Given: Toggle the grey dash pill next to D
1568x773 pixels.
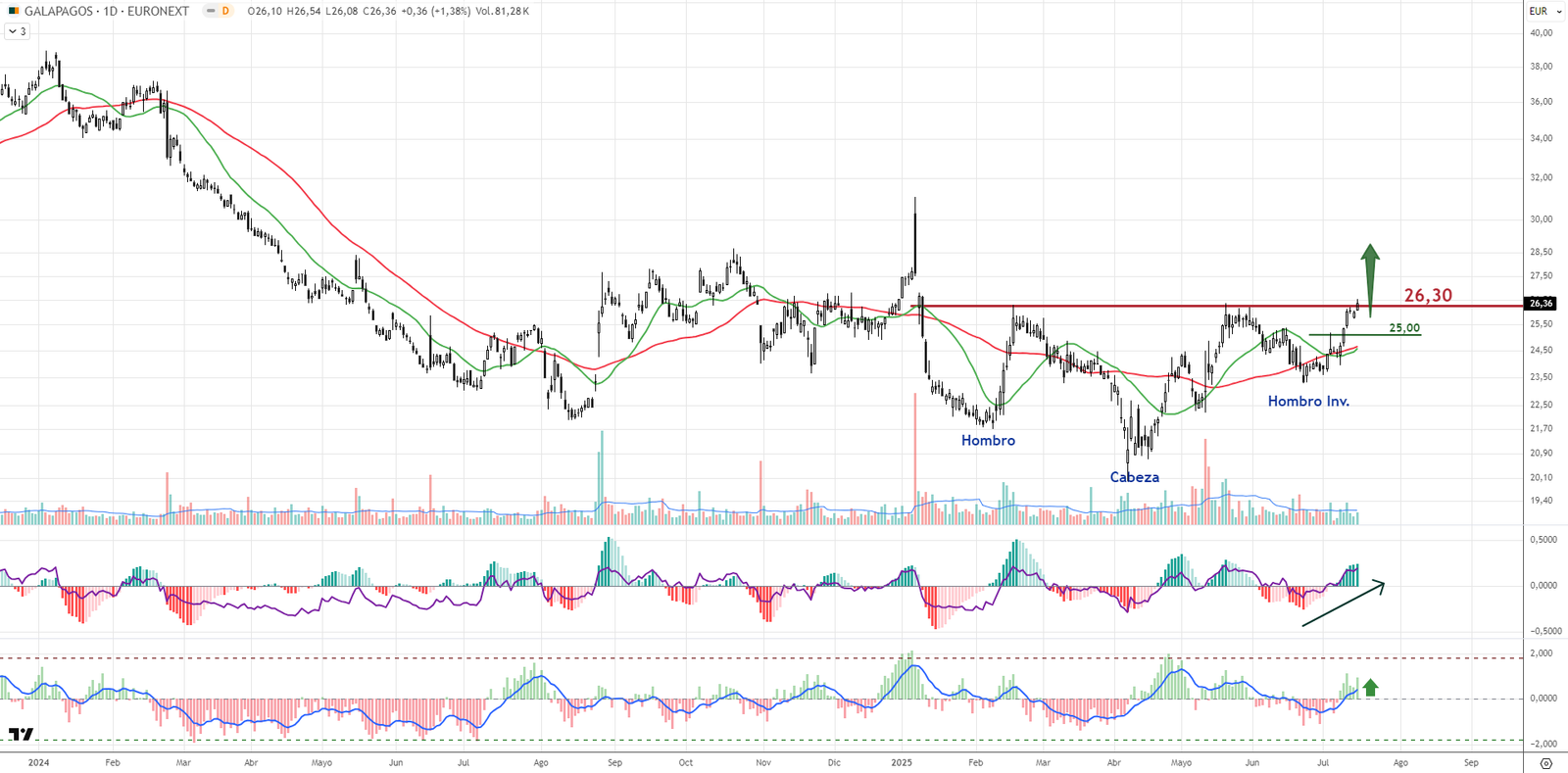Looking at the screenshot, I should [x=211, y=11].
